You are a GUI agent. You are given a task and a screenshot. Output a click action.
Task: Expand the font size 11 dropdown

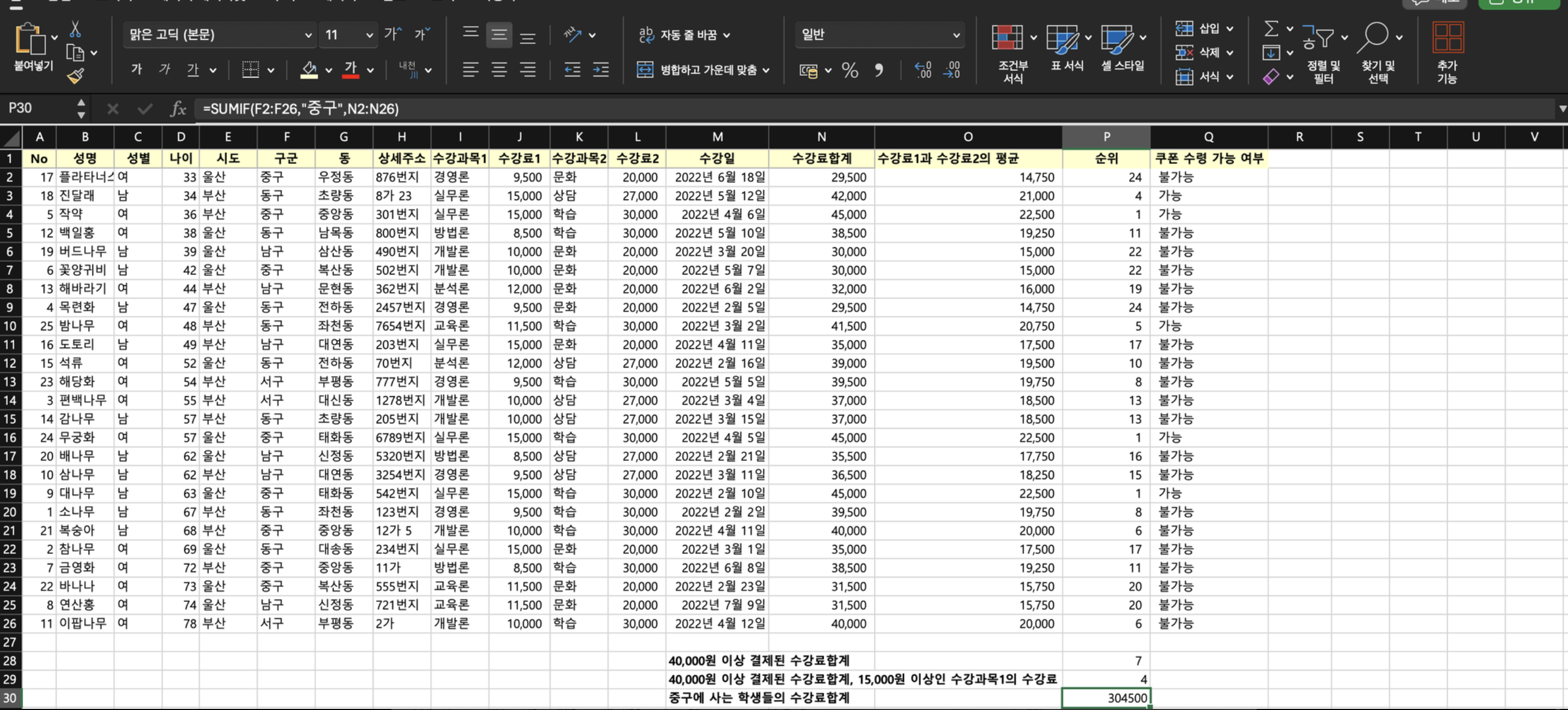(369, 35)
